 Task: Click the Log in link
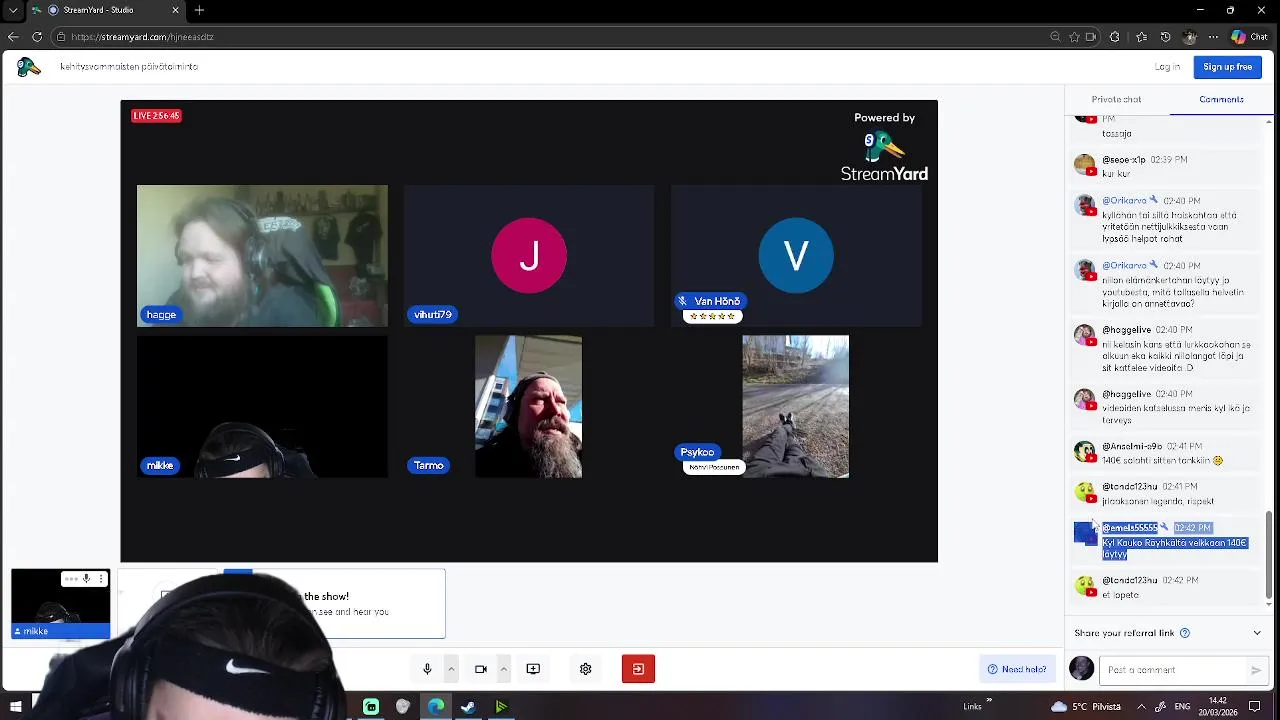(x=1167, y=67)
